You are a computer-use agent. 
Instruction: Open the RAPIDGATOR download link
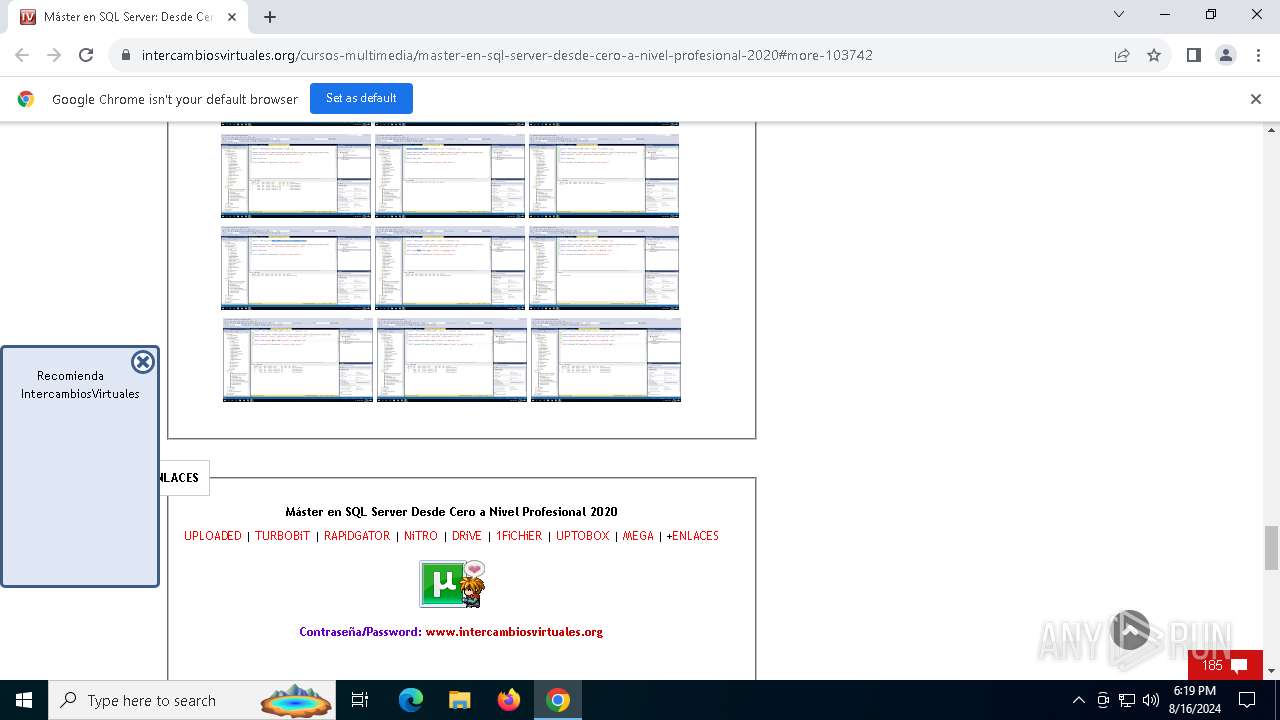coord(357,536)
